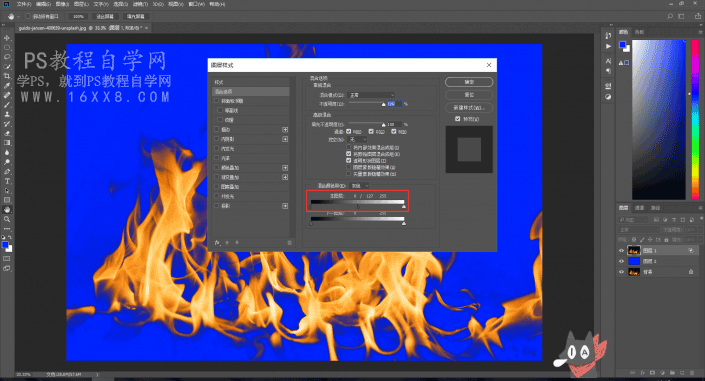Click the fx icon in dialog bottom
Viewport: 705px width, 381px height.
tap(218, 242)
